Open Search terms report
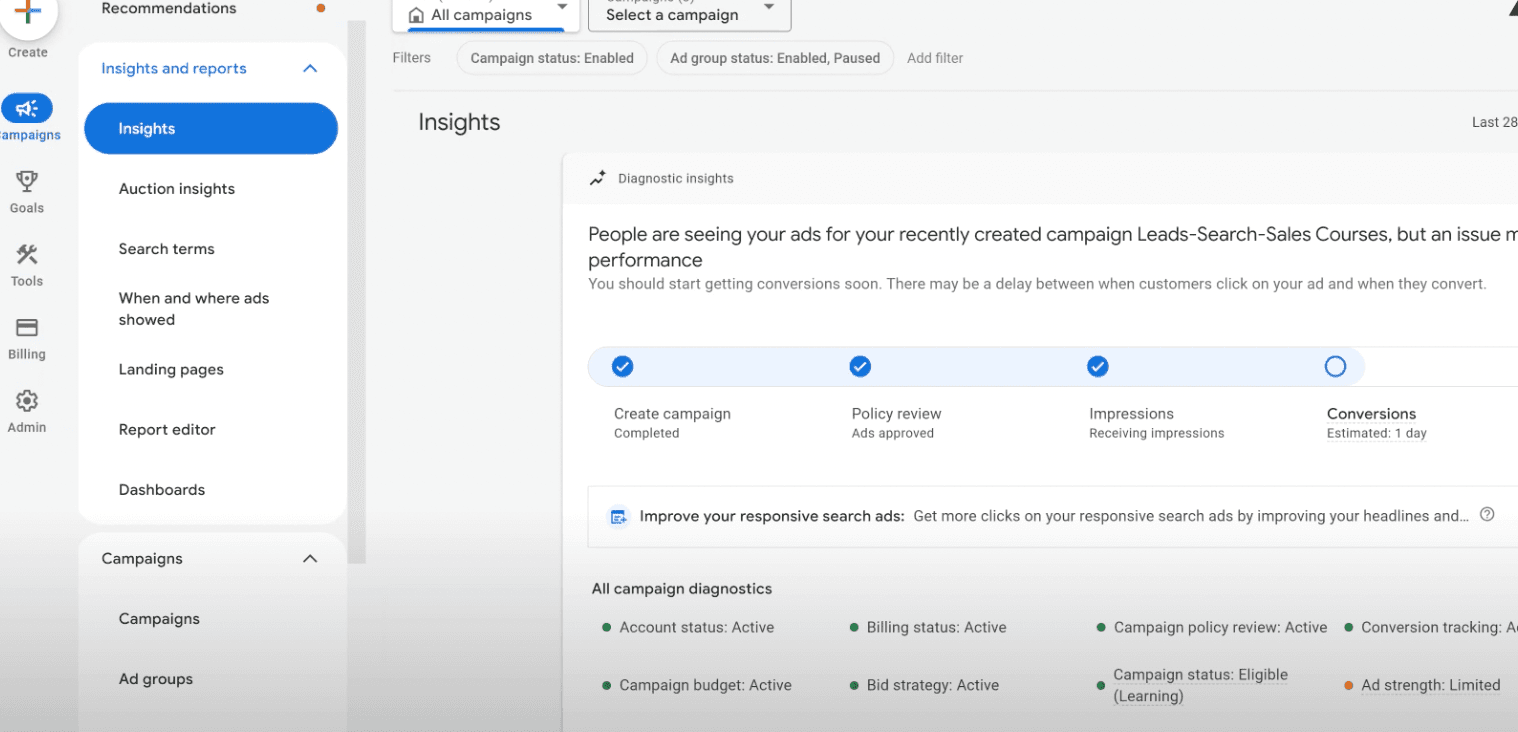 [x=167, y=249]
